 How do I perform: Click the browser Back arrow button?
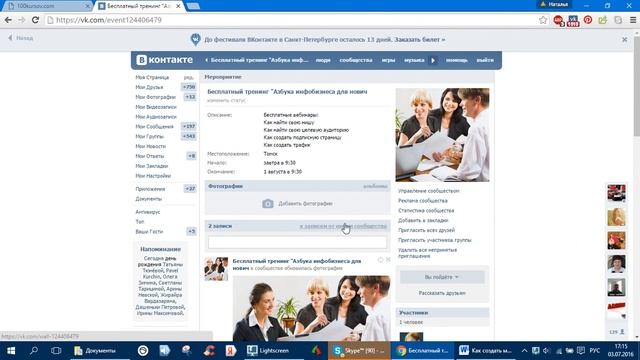point(8,20)
